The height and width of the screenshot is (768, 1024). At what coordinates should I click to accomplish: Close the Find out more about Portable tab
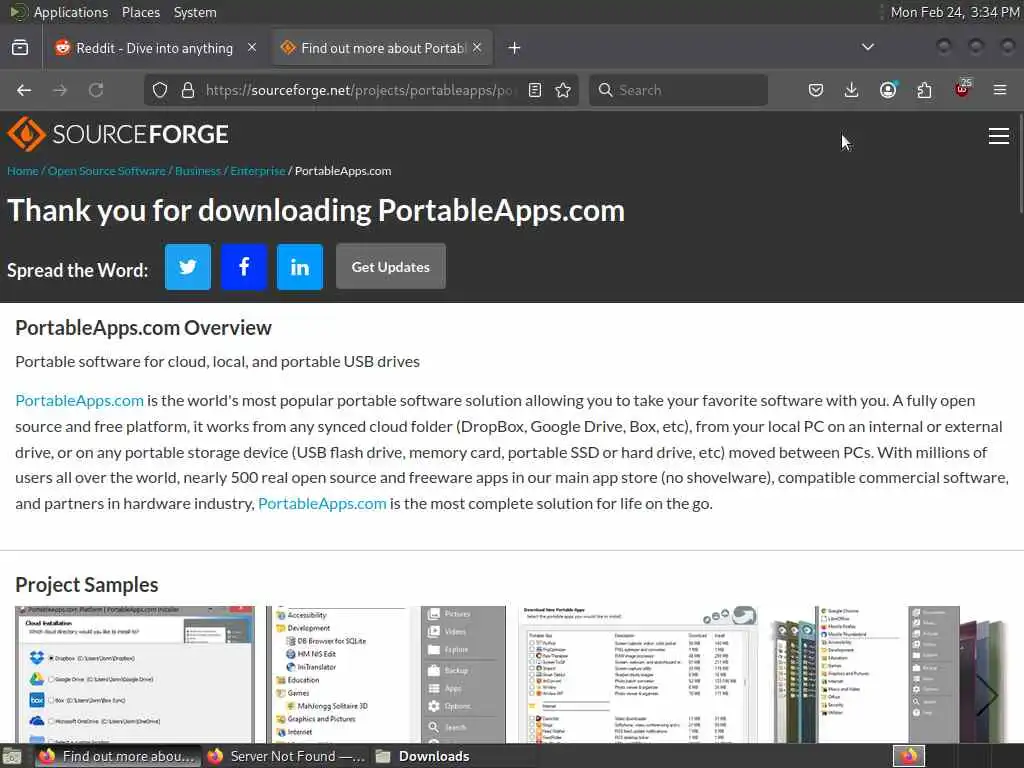pos(477,47)
